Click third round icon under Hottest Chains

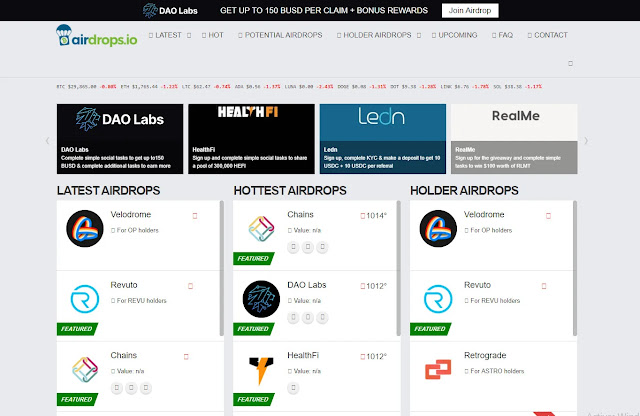(322, 247)
